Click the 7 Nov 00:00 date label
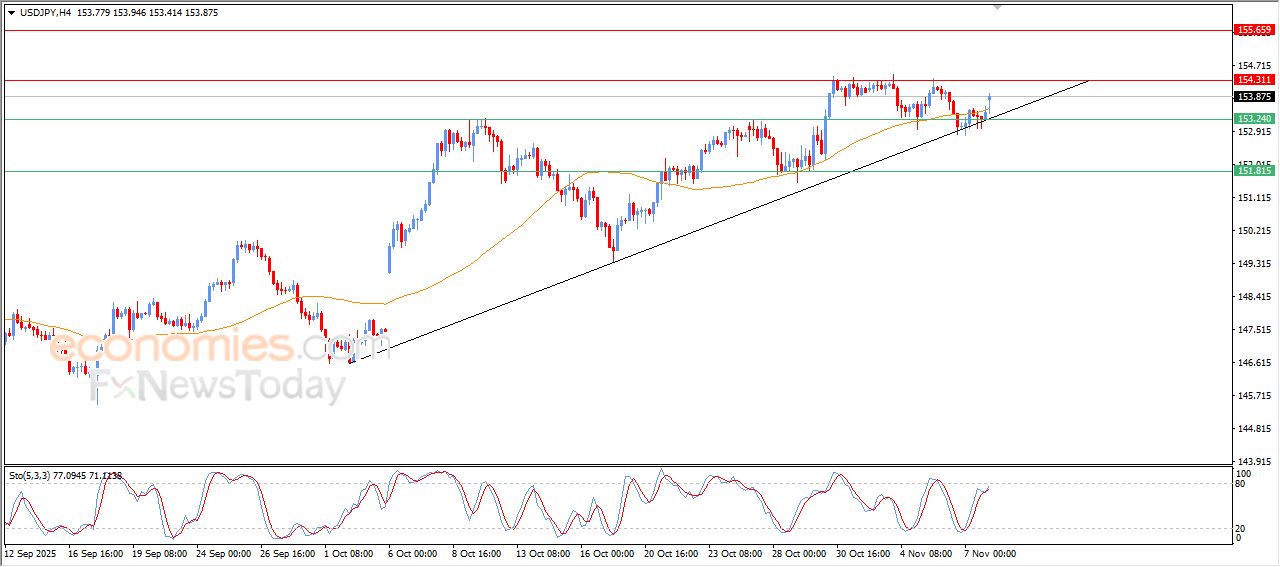Viewport: 1280px width, 567px height. 989,552
